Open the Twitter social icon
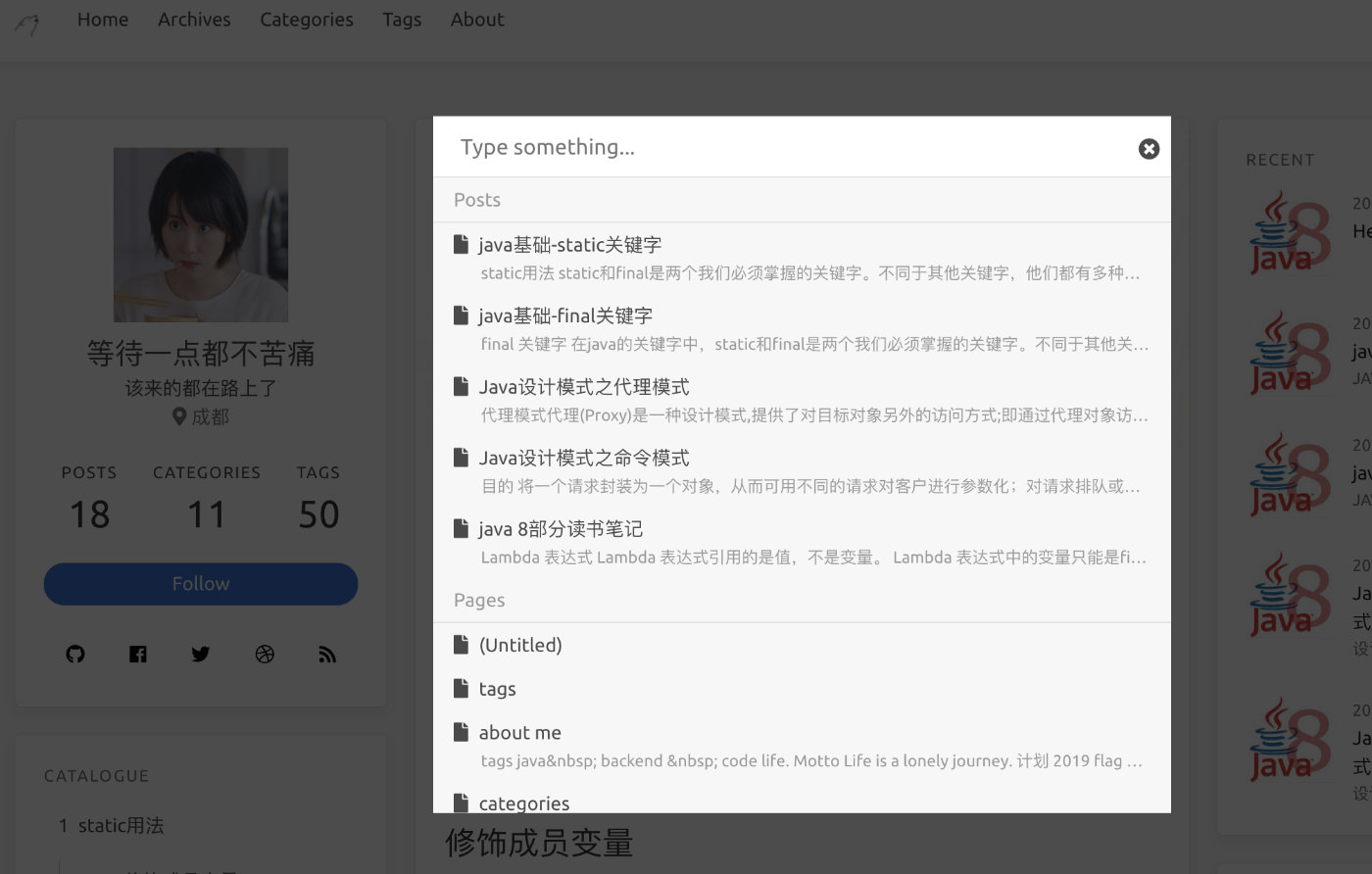 coord(201,654)
